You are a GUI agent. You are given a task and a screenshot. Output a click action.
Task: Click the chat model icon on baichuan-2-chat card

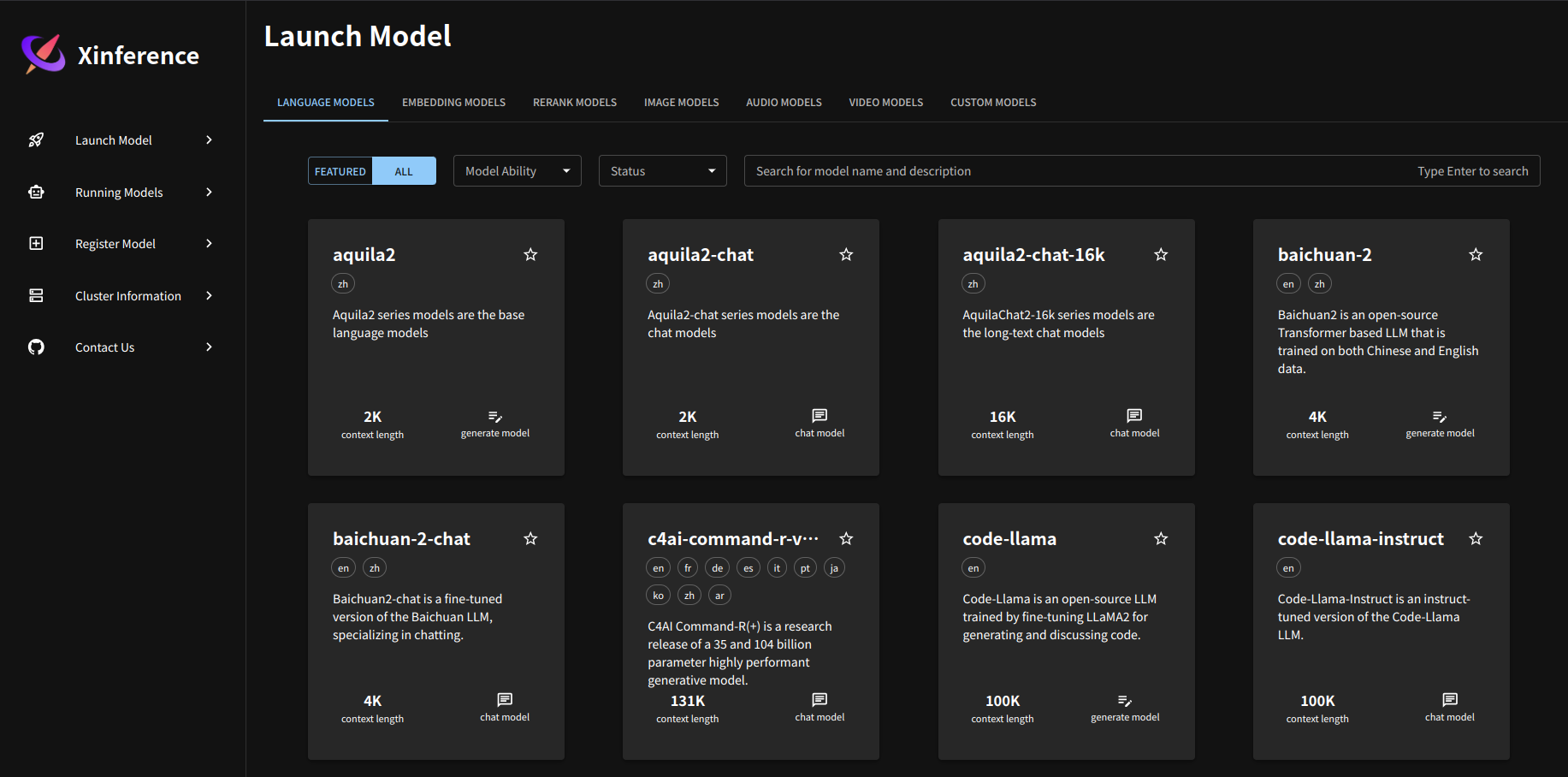click(505, 700)
